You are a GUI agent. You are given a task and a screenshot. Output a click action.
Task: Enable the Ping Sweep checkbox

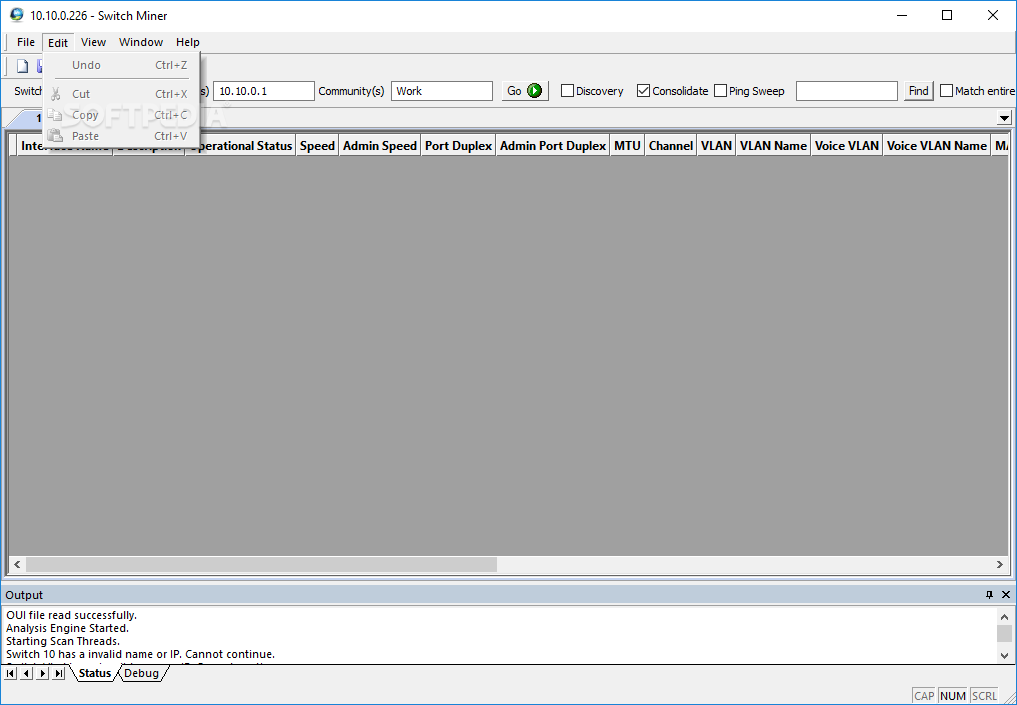(721, 91)
